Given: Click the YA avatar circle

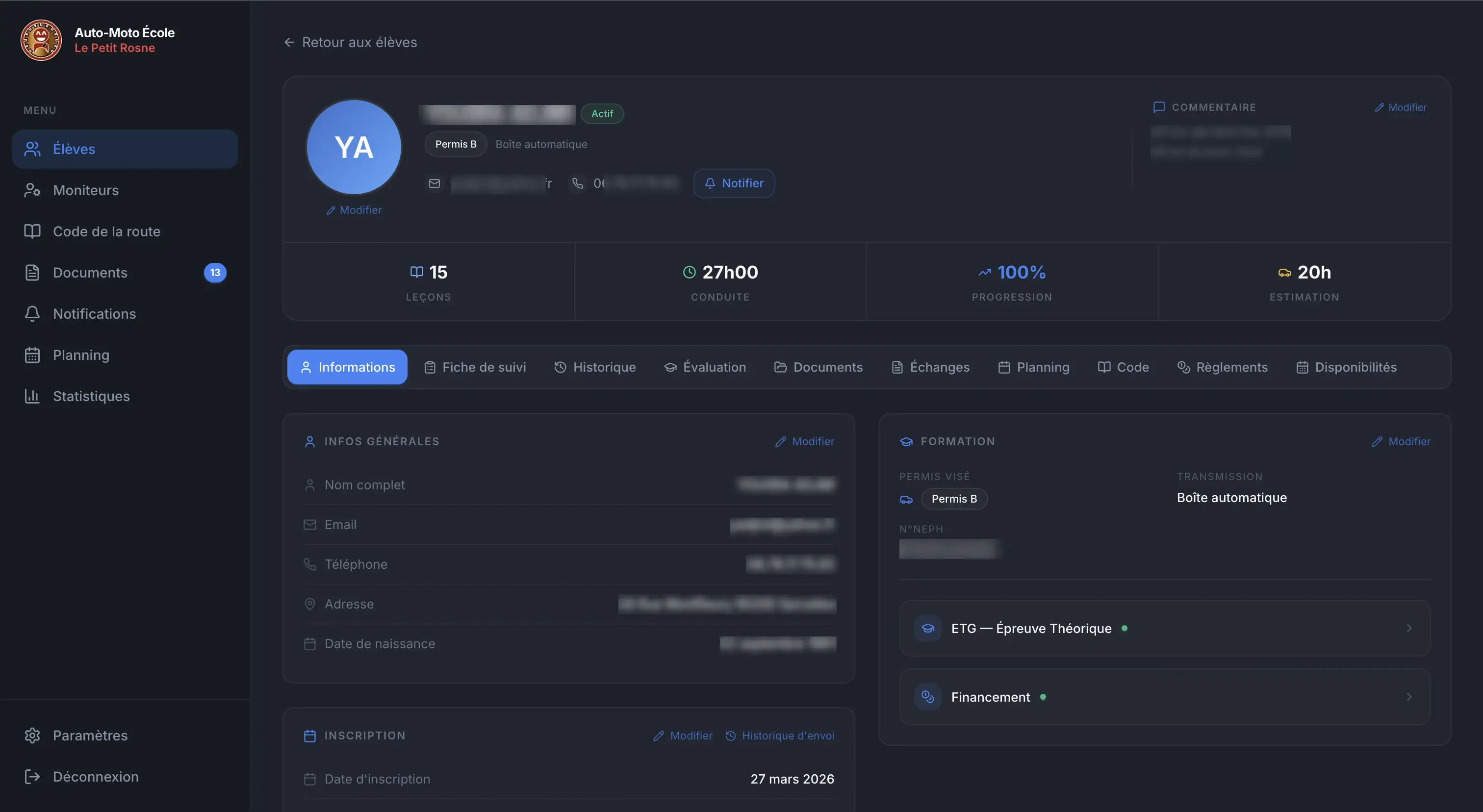Looking at the screenshot, I should 354,147.
